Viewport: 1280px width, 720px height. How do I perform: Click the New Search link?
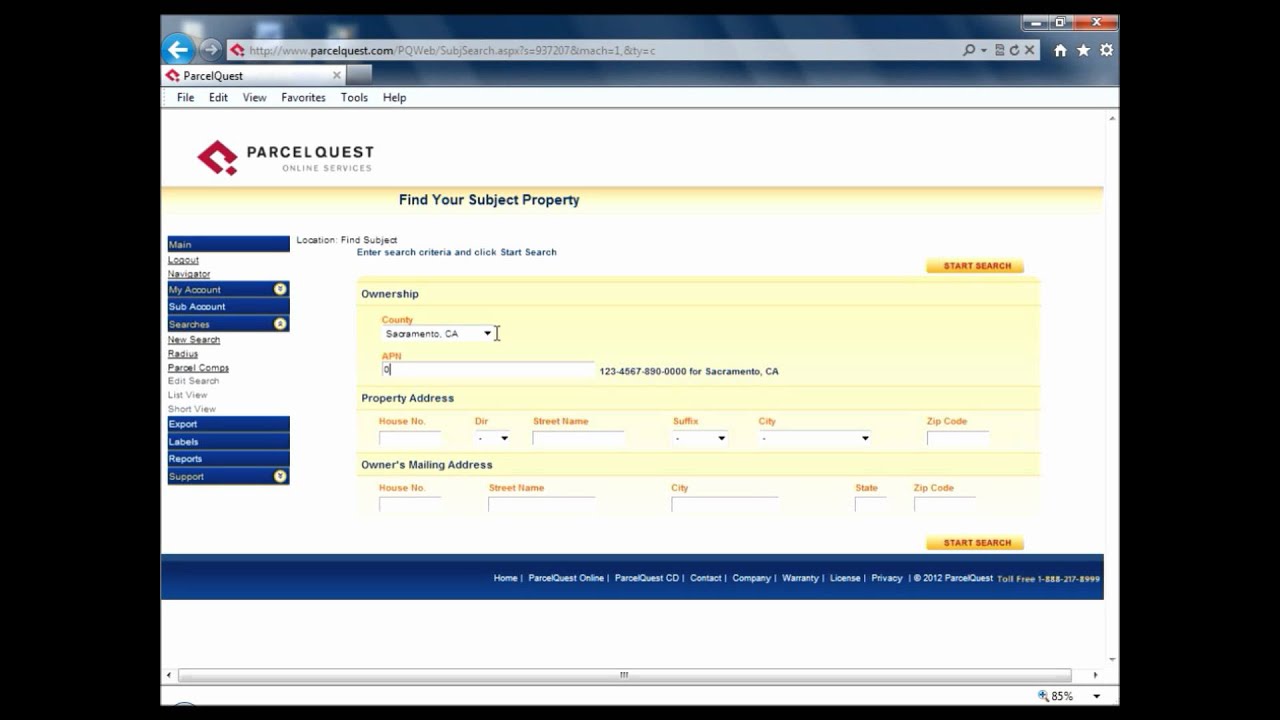click(194, 340)
